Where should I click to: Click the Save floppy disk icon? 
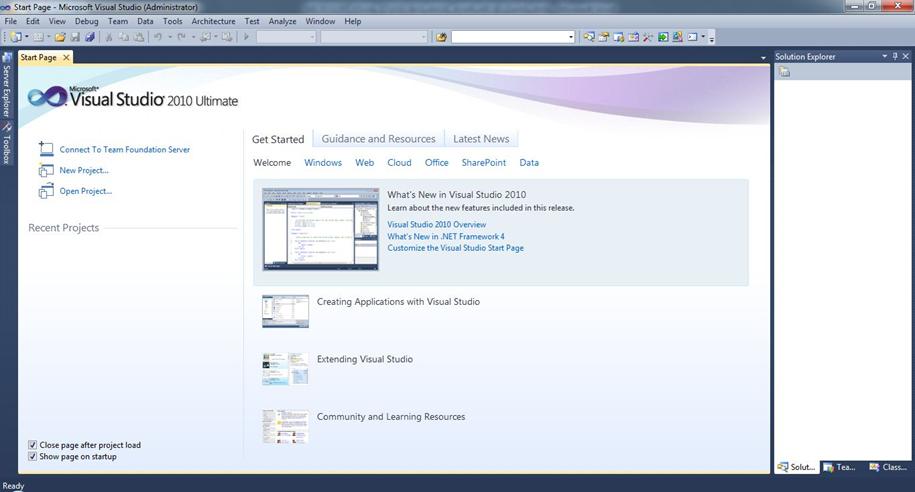point(75,37)
